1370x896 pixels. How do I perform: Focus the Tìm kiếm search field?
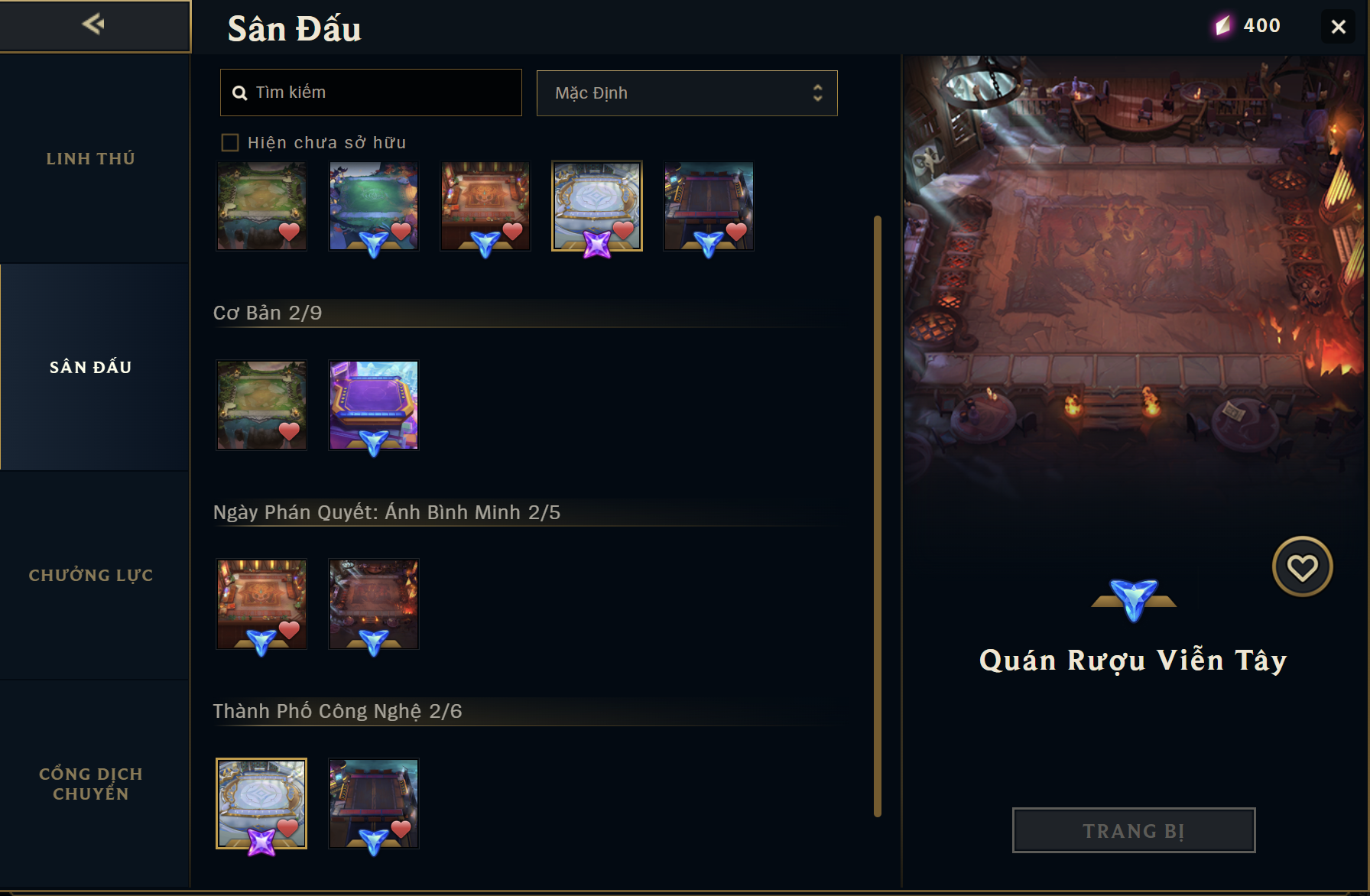371,93
